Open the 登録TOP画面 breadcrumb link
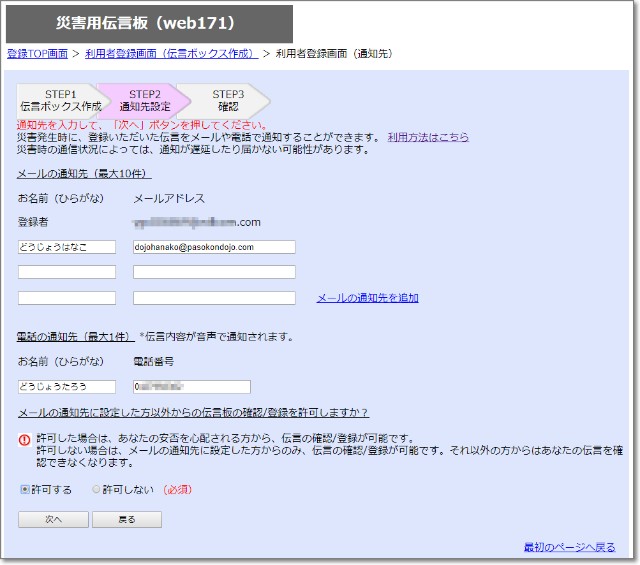The width and height of the screenshot is (640, 565). [37, 53]
